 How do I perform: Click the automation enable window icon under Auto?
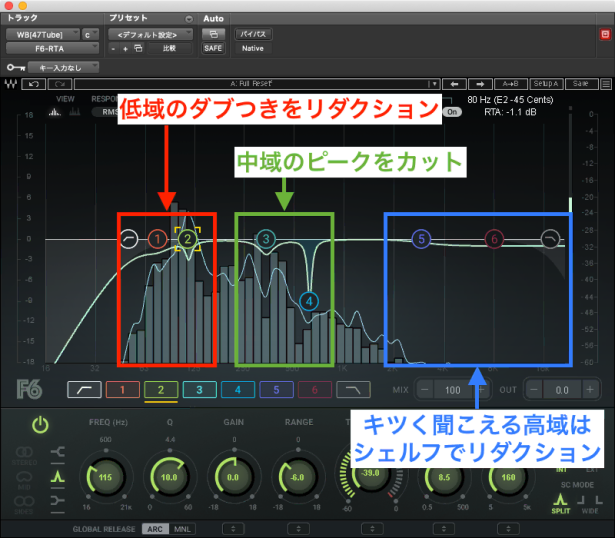213,35
